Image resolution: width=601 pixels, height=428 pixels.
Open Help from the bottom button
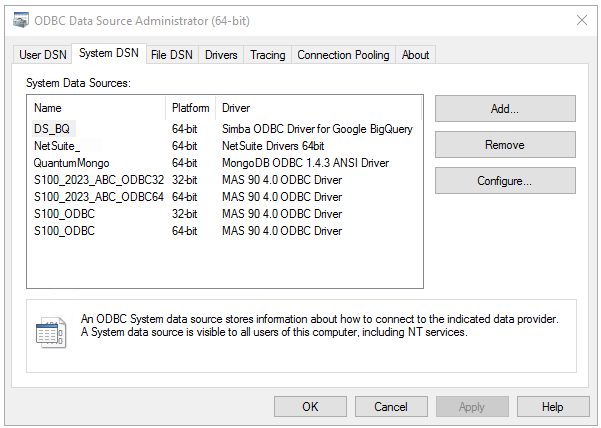pyautogui.click(x=552, y=407)
